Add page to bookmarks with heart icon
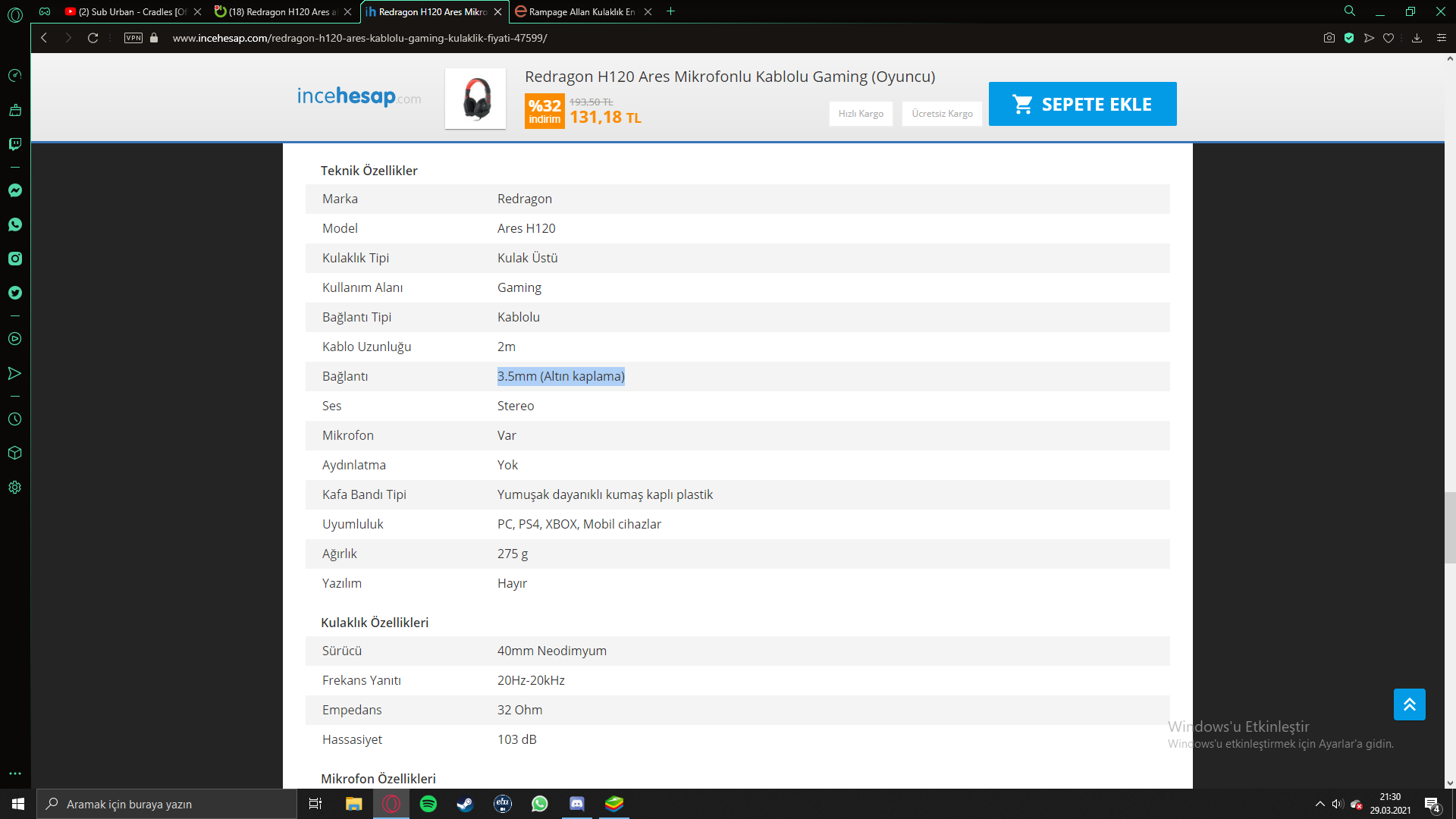The height and width of the screenshot is (819, 1456). (1389, 38)
